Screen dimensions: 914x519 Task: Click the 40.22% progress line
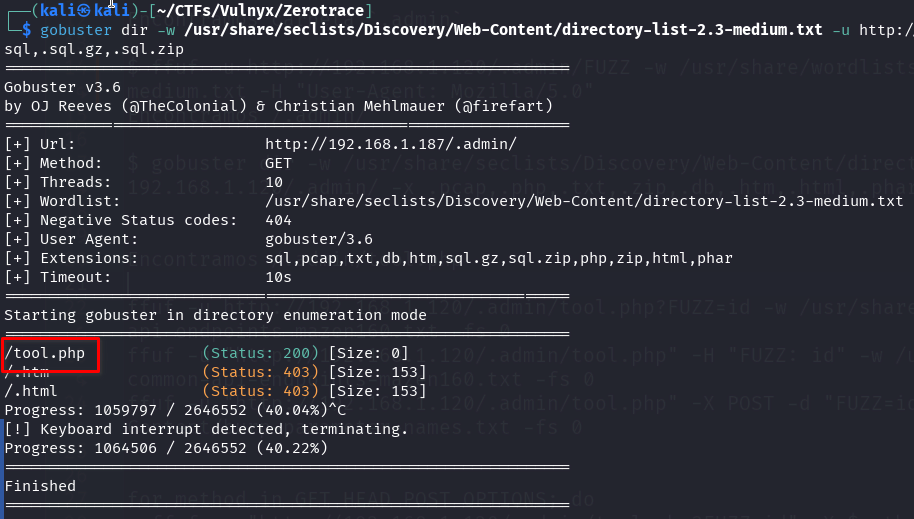pos(166,448)
